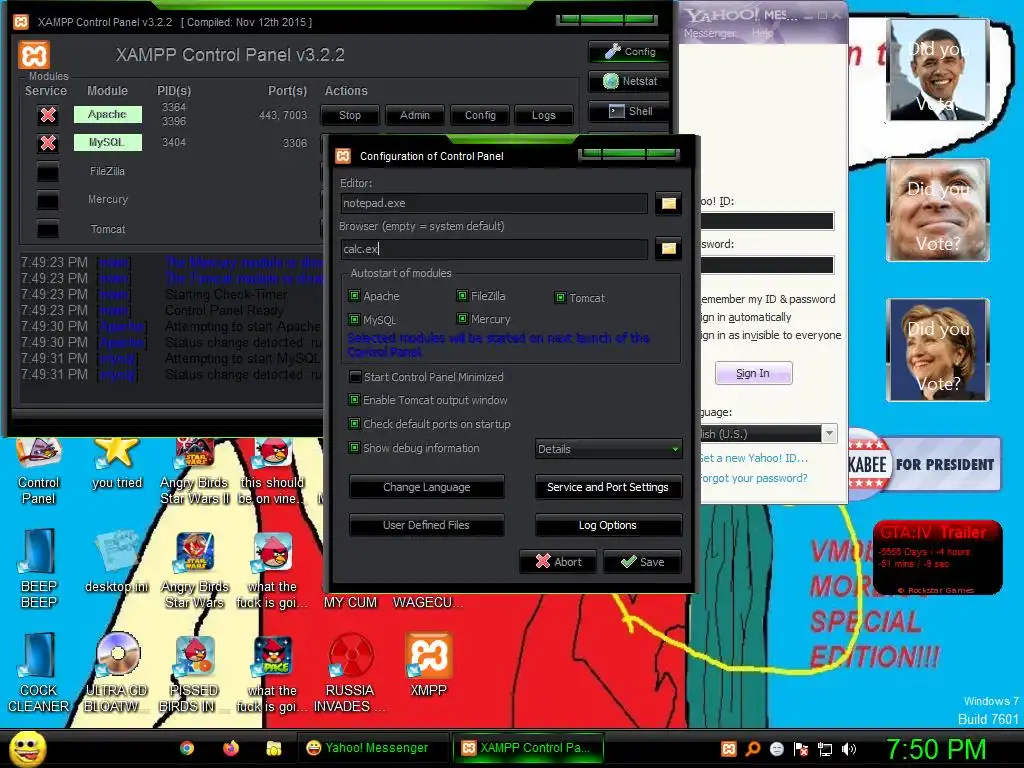Viewport: 1024px width, 768px height.
Task: Click the Editor notepad.exe field
Action: click(x=494, y=203)
